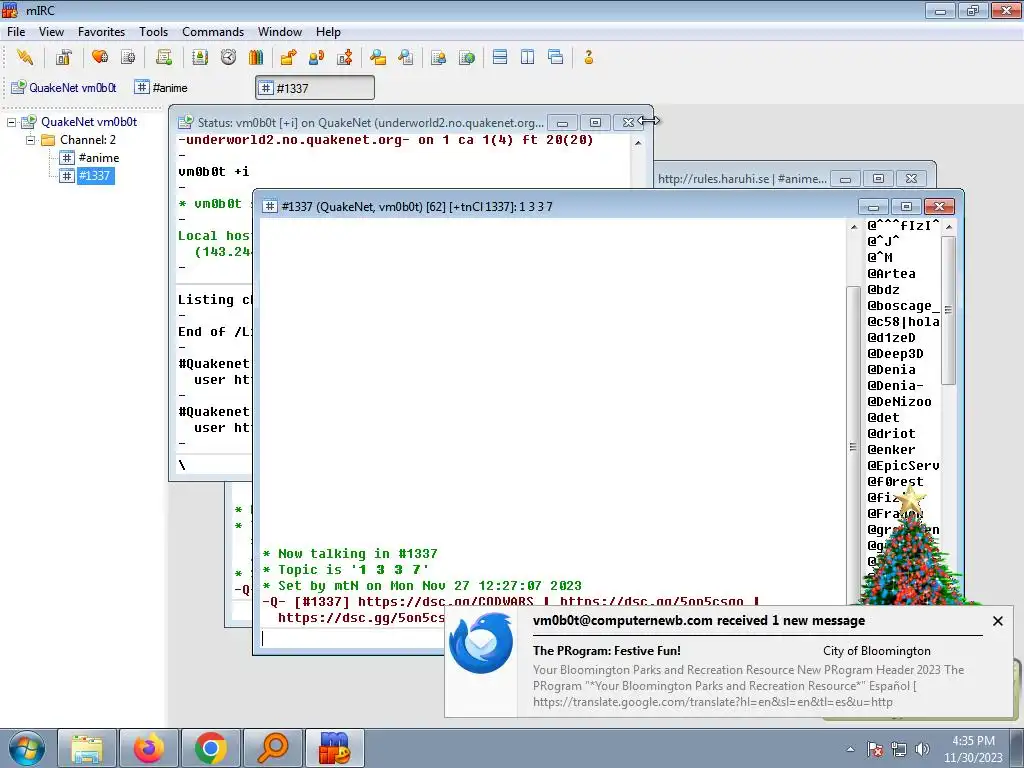Open File Explorer from the taskbar

point(87,748)
